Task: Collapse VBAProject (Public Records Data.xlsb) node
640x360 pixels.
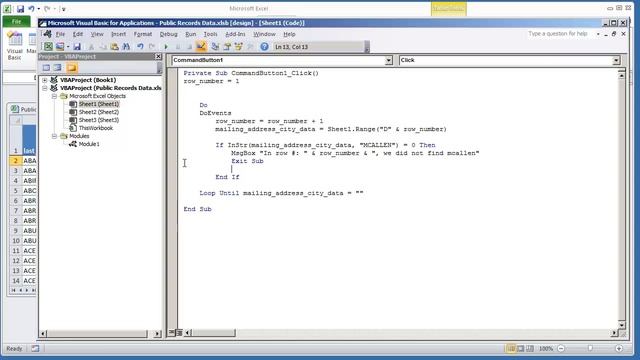Action: pyautogui.click(x=44, y=88)
